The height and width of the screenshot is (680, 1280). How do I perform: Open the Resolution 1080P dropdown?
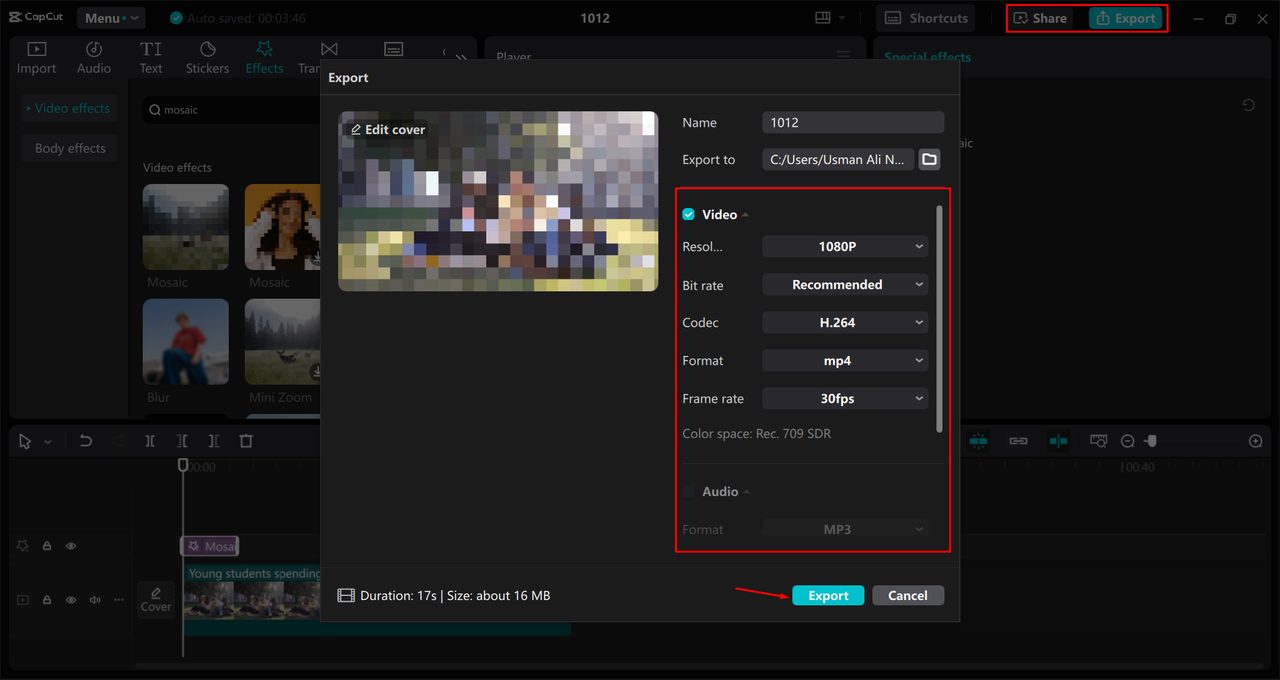tap(845, 246)
